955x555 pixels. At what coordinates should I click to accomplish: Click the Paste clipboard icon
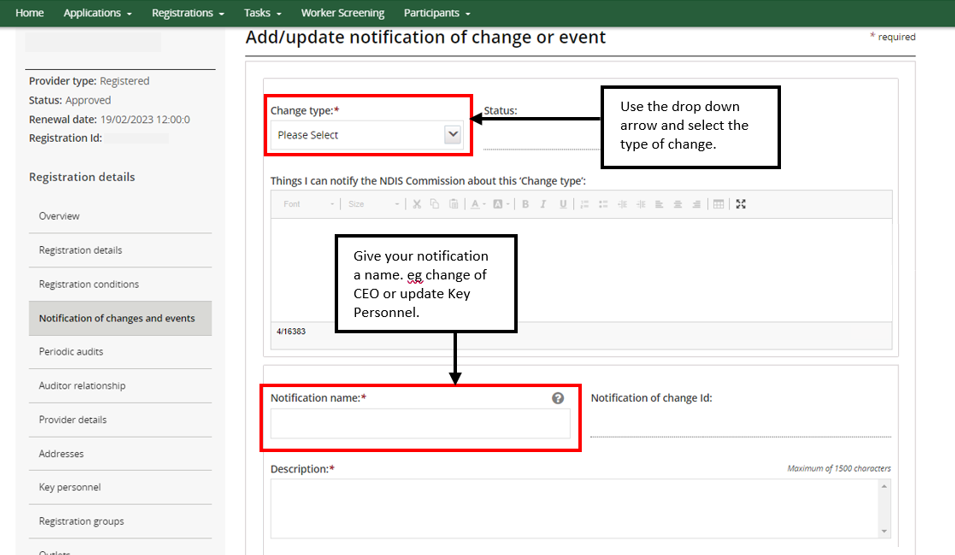453,204
